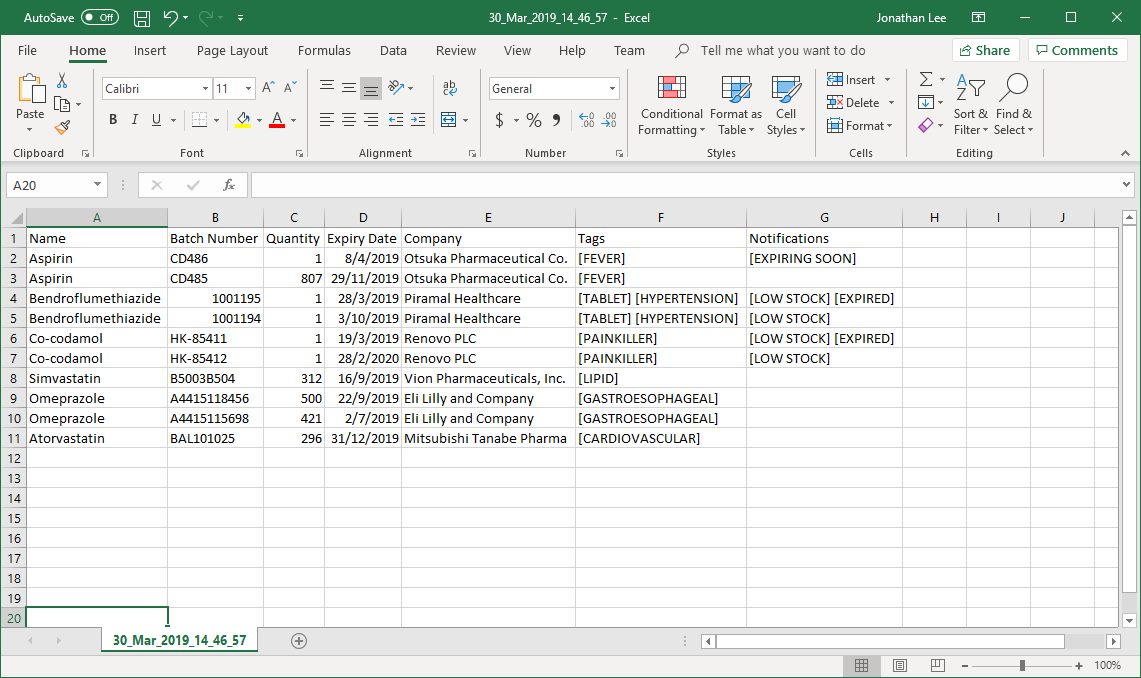Open the Format cells button
Viewport: 1141px width, 678px height.
[859, 126]
